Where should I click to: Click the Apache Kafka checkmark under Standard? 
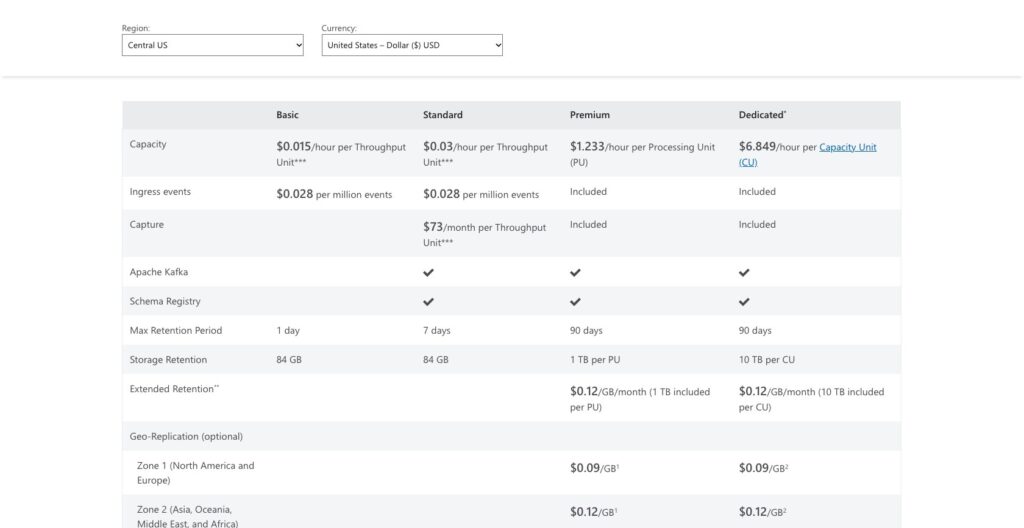click(x=428, y=272)
